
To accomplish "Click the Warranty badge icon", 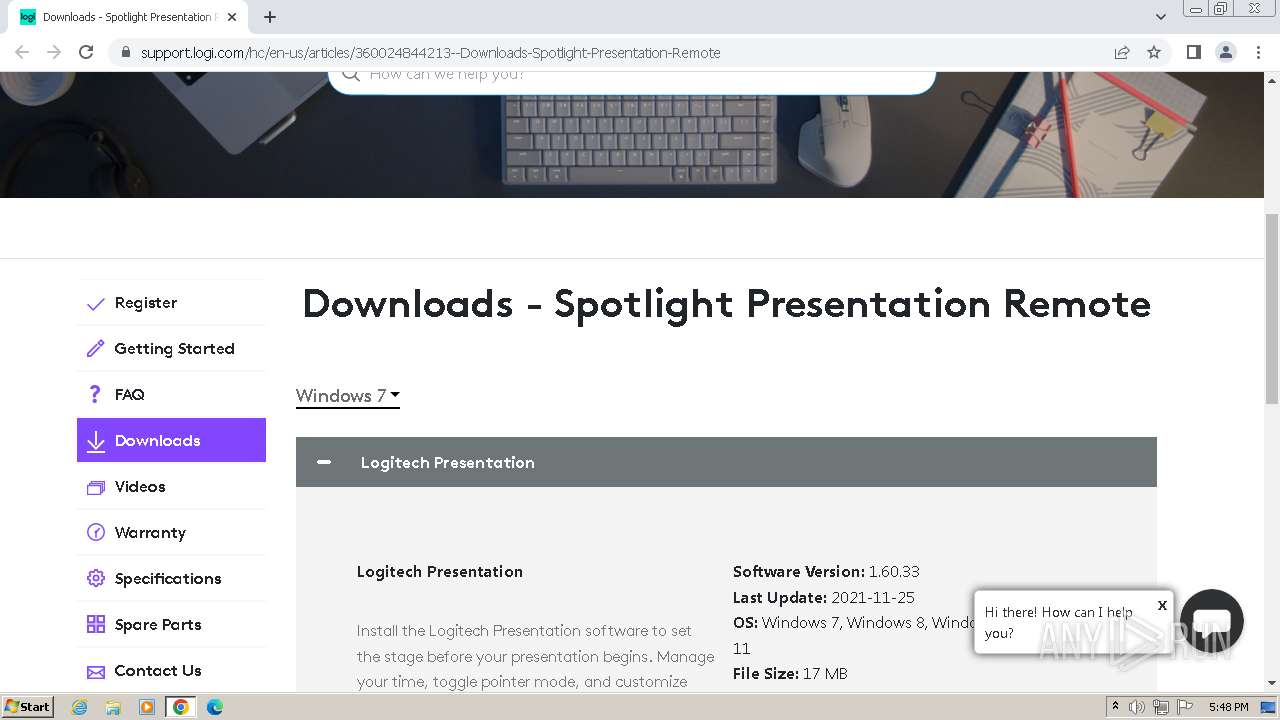I will 96,533.
